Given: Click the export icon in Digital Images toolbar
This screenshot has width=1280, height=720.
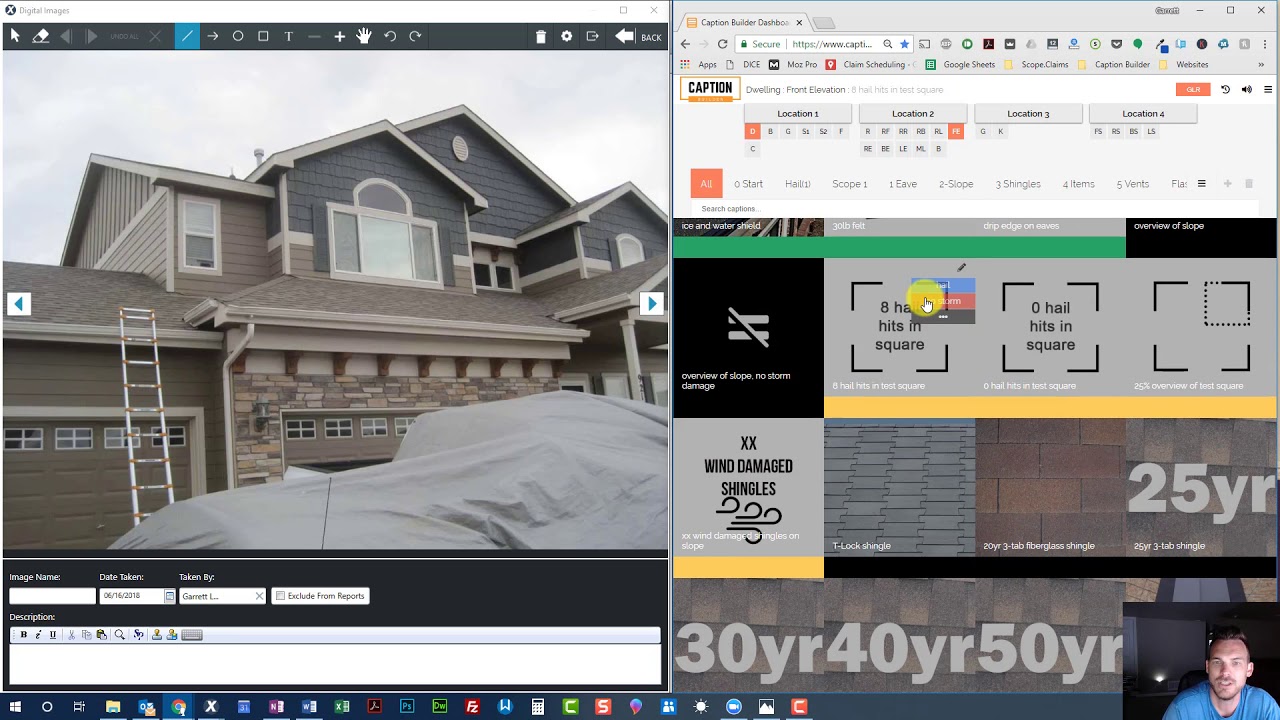Looking at the screenshot, I should pos(592,36).
